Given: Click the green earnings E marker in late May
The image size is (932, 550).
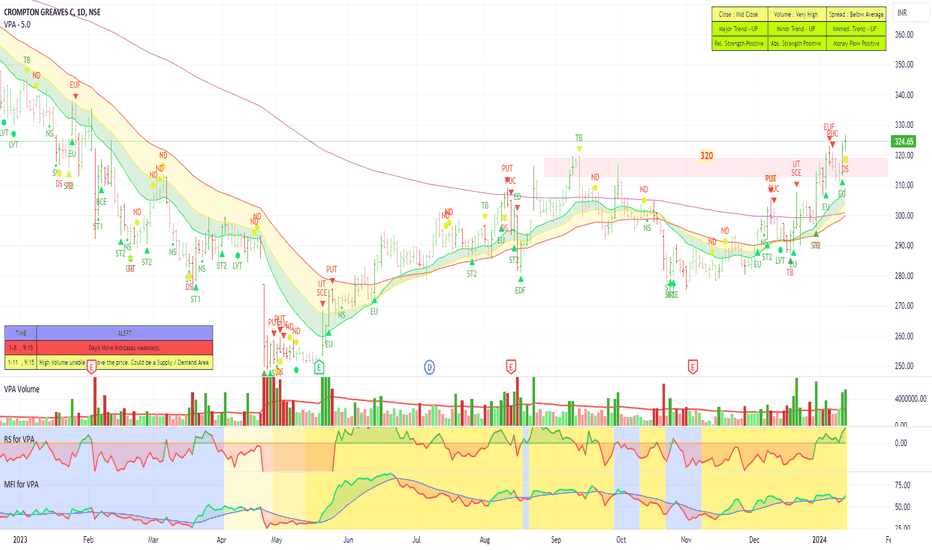Looking at the screenshot, I should point(319,367).
